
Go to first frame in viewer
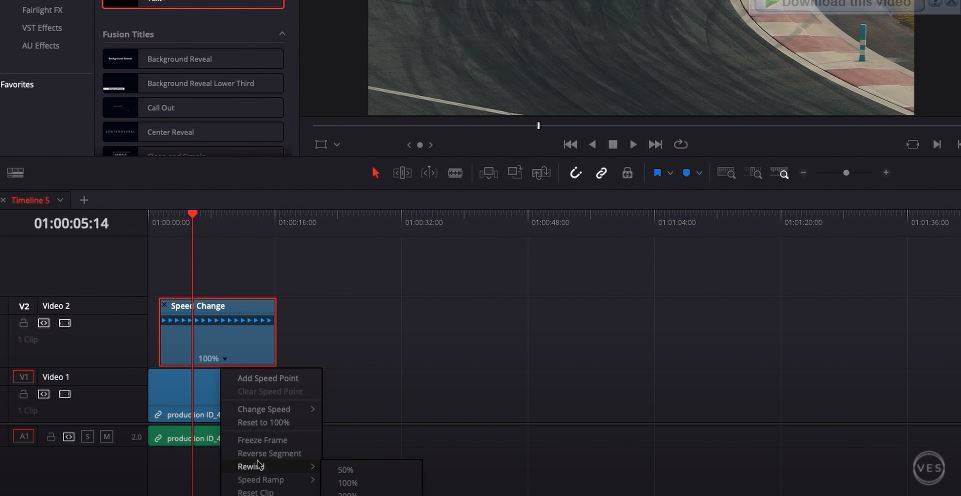coord(570,145)
